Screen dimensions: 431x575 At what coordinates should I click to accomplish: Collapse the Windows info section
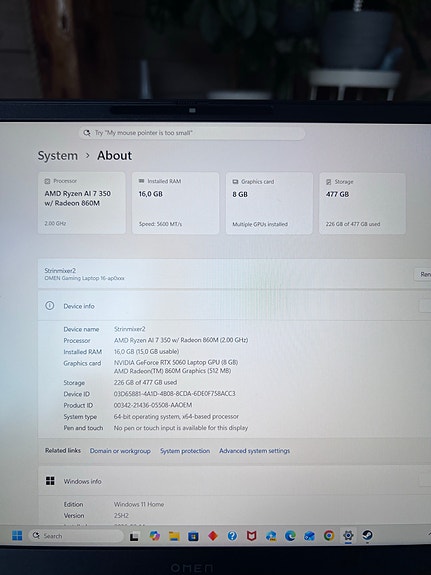click(425, 480)
